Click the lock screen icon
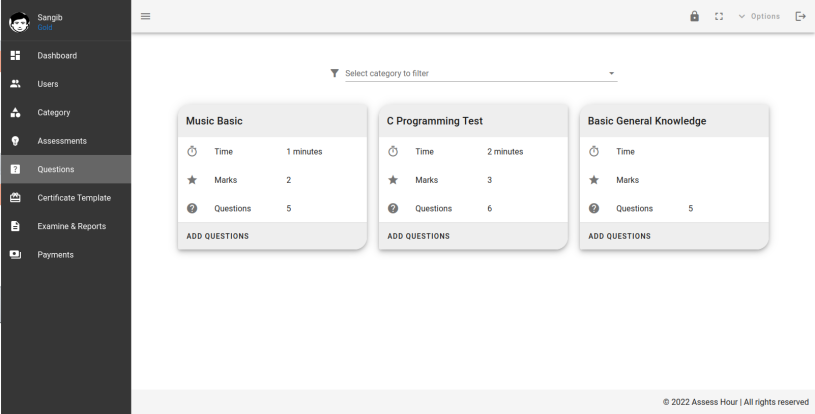815x414 pixels. point(695,16)
